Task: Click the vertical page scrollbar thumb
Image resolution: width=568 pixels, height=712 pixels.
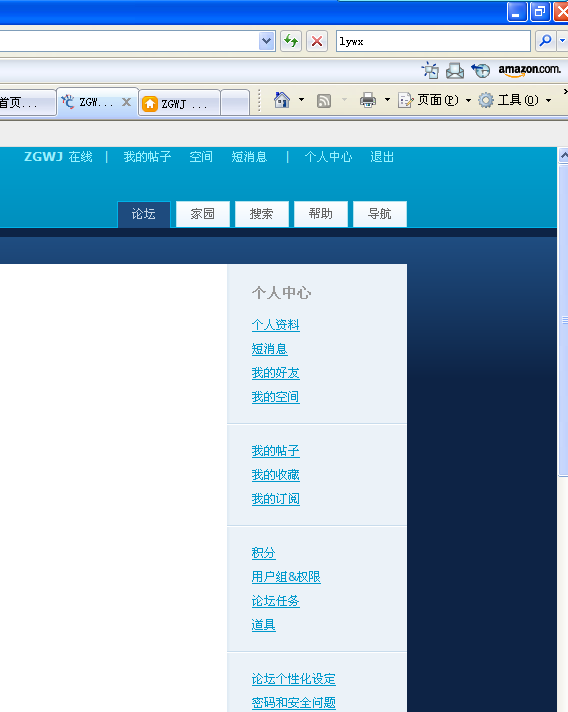Action: [563, 321]
